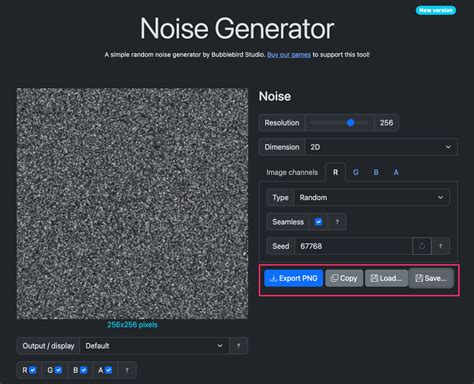Click the Export PNG button

click(293, 278)
